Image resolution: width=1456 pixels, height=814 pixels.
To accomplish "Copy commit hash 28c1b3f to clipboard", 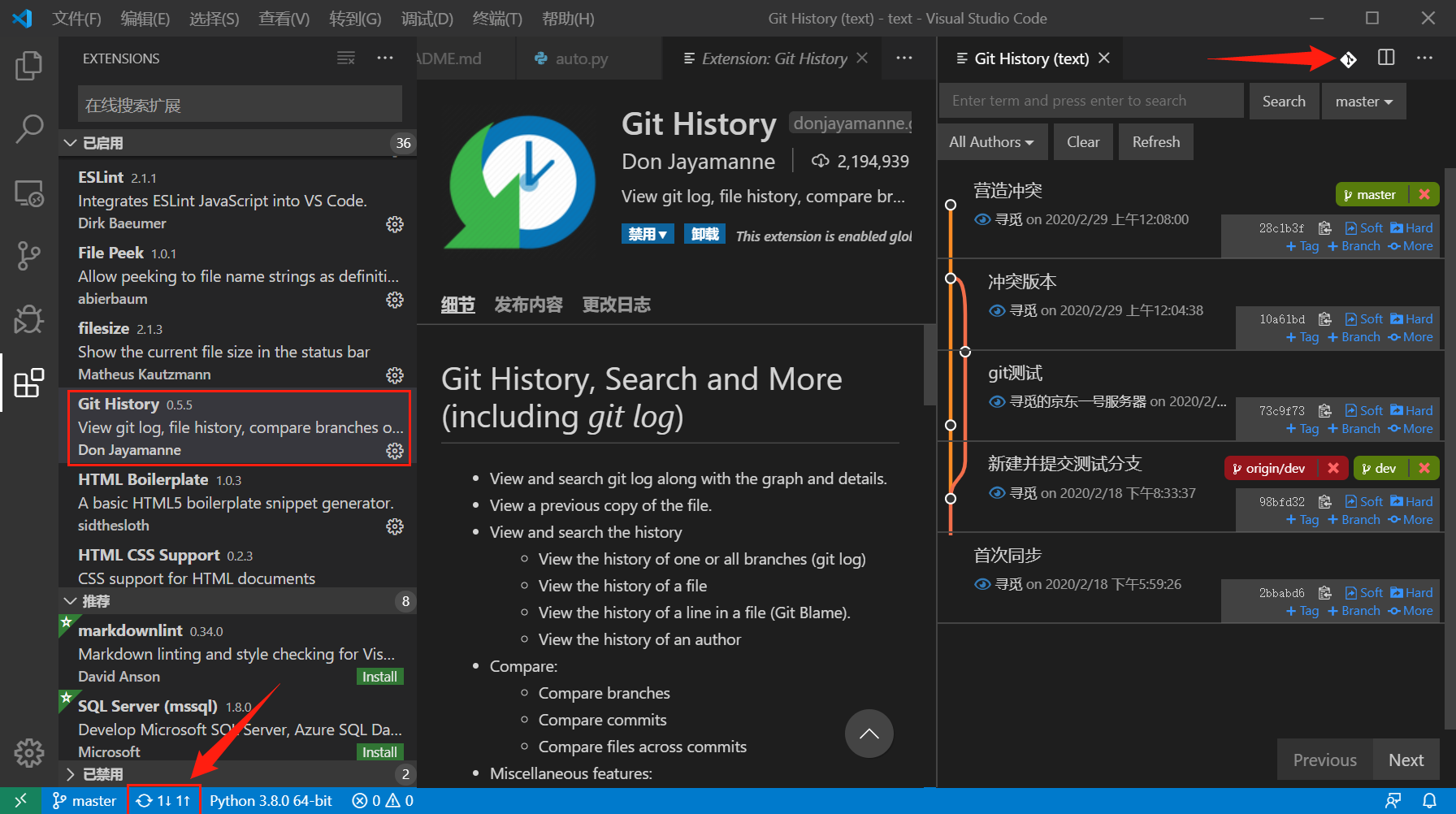I will (1325, 228).
